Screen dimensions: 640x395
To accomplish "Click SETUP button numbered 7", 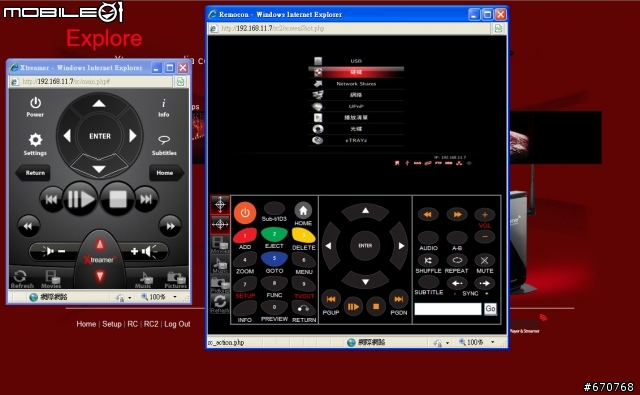I will (245, 284).
